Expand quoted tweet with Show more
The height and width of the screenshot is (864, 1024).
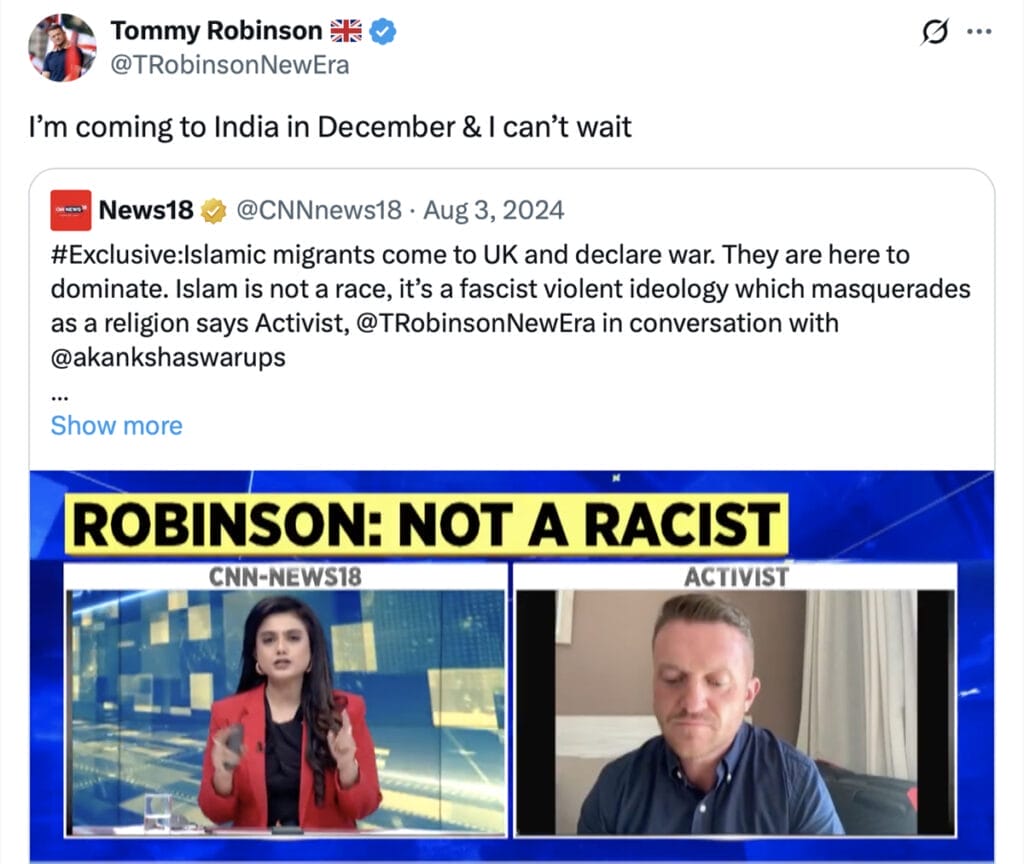[117, 426]
